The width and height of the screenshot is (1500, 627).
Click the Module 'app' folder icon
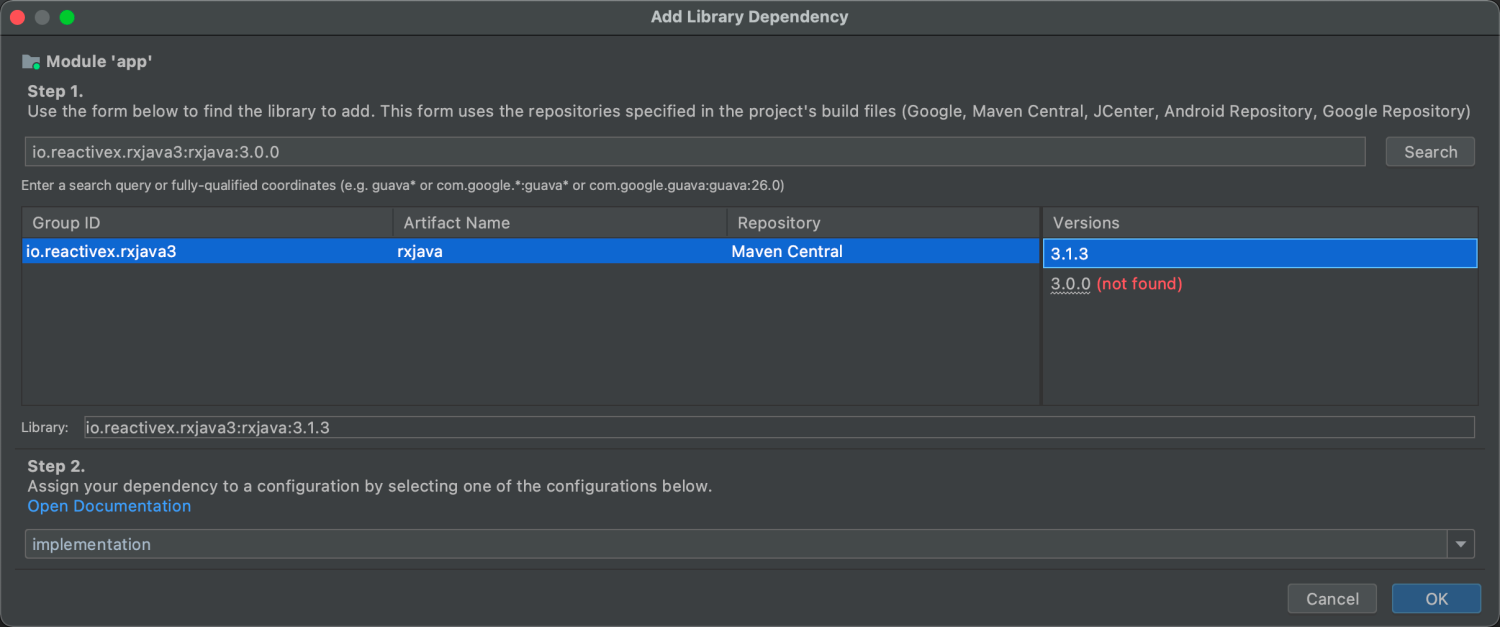[x=31, y=62]
